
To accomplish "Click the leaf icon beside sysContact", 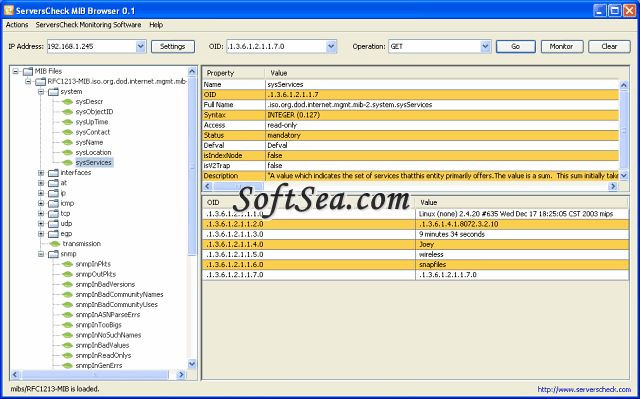I will (x=67, y=132).
